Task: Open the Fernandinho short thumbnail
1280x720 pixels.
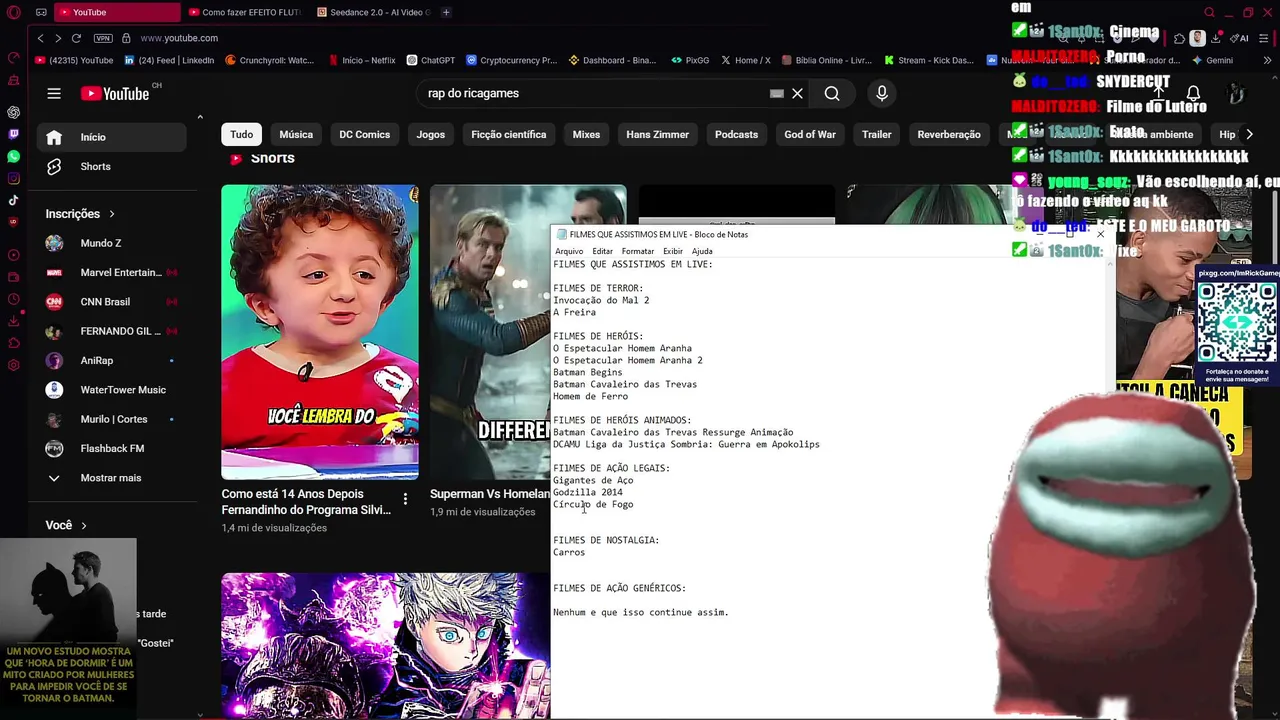Action: 320,332
